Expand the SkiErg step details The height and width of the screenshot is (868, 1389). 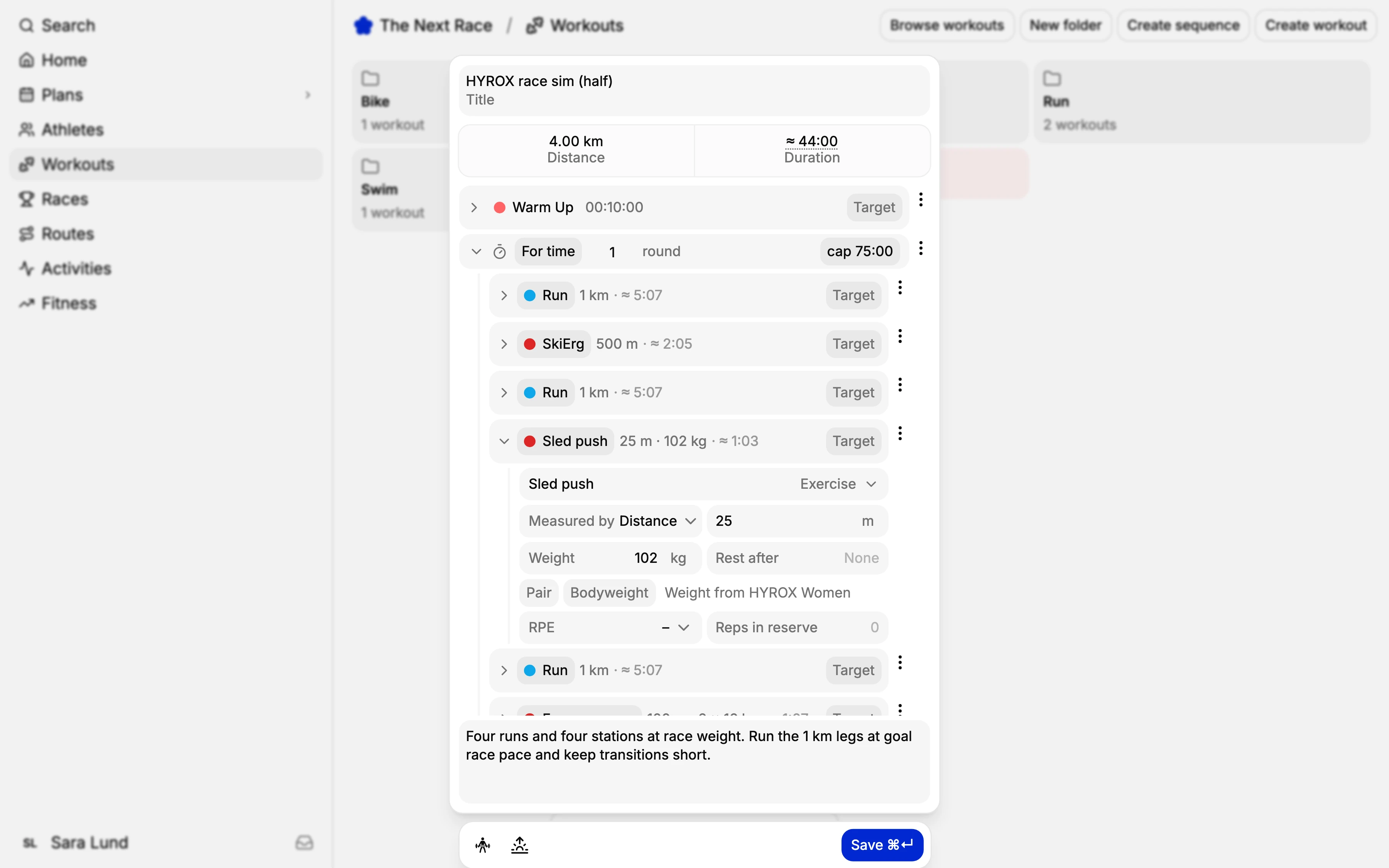[504, 344]
